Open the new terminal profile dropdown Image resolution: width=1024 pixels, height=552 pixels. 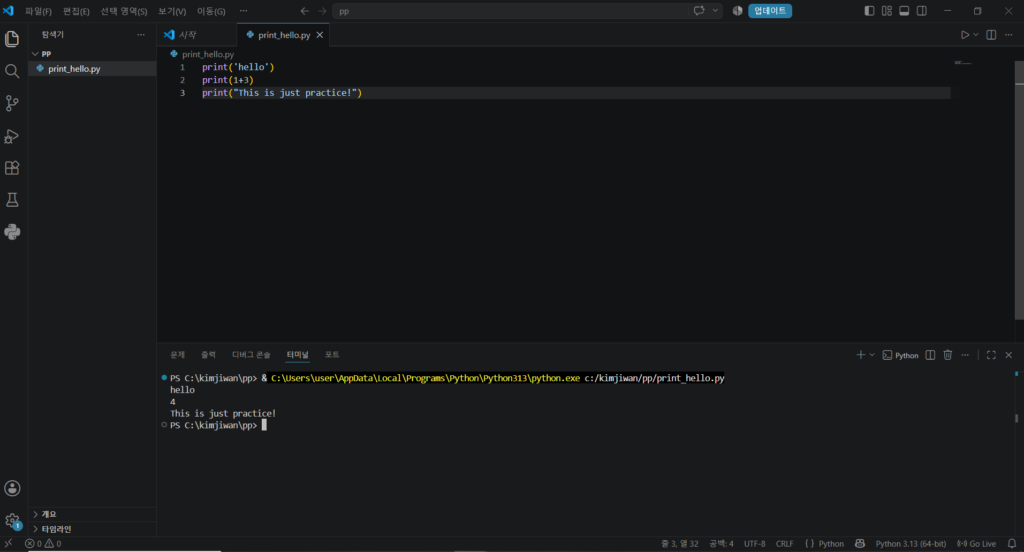(x=872, y=355)
